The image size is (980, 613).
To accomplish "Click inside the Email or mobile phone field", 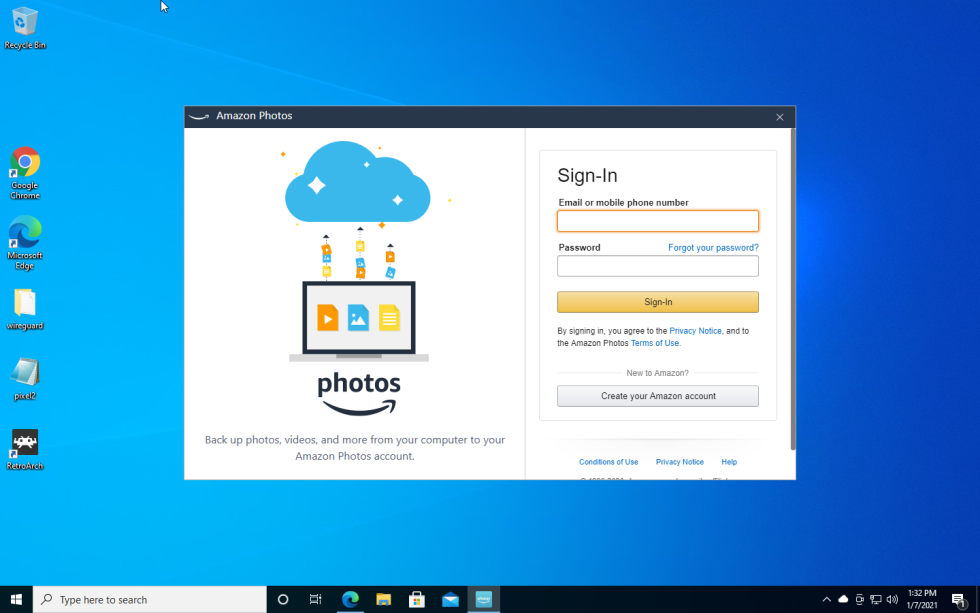I will (657, 220).
